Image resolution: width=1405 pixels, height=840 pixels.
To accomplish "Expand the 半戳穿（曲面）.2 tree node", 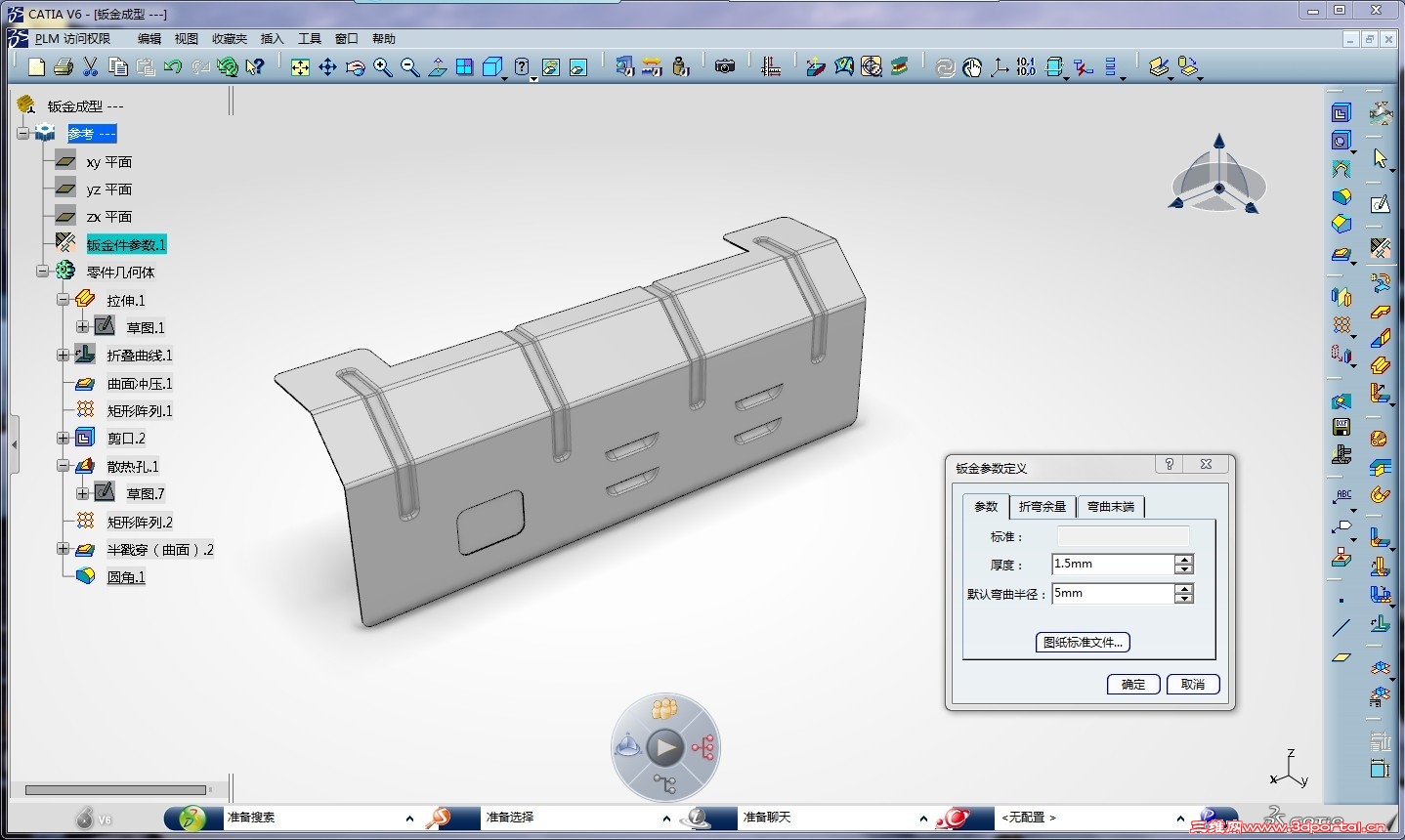I will [64, 549].
